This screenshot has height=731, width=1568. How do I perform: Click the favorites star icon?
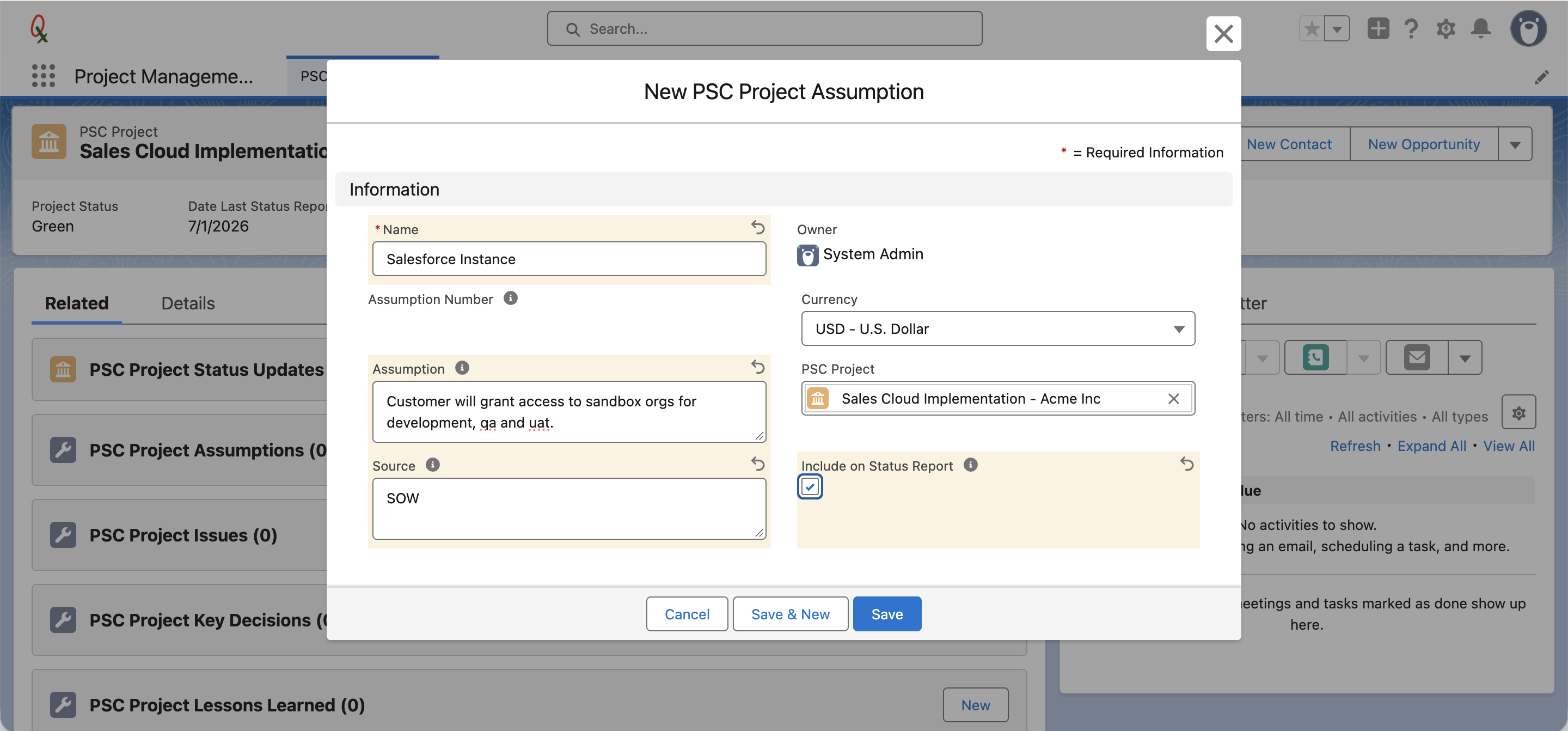[1312, 29]
